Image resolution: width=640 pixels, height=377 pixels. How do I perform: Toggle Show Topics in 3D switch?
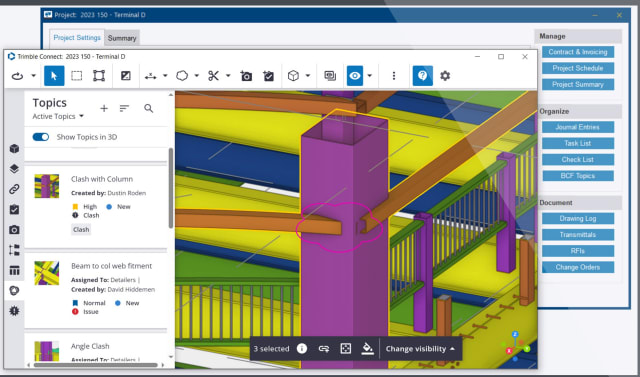point(41,137)
